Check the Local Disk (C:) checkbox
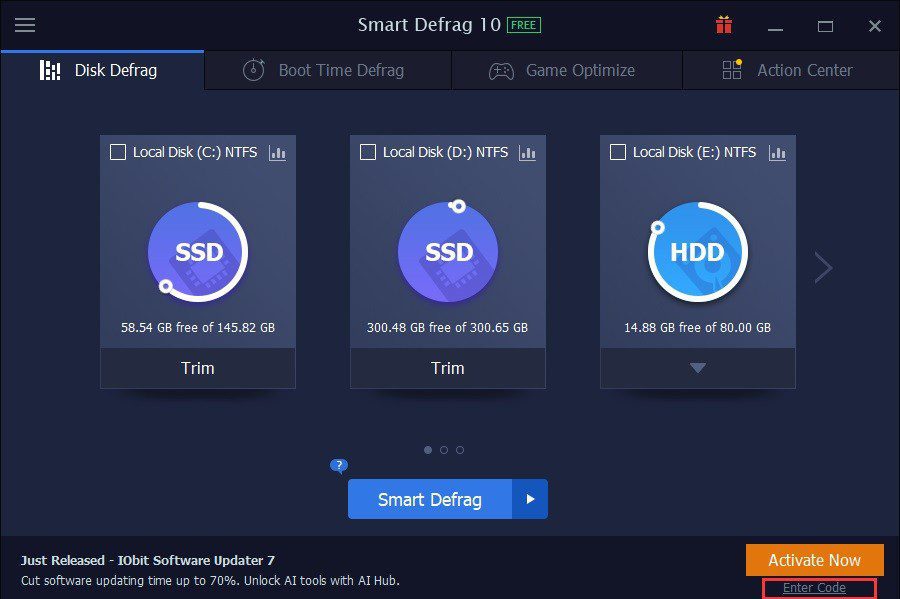 pyautogui.click(x=118, y=152)
